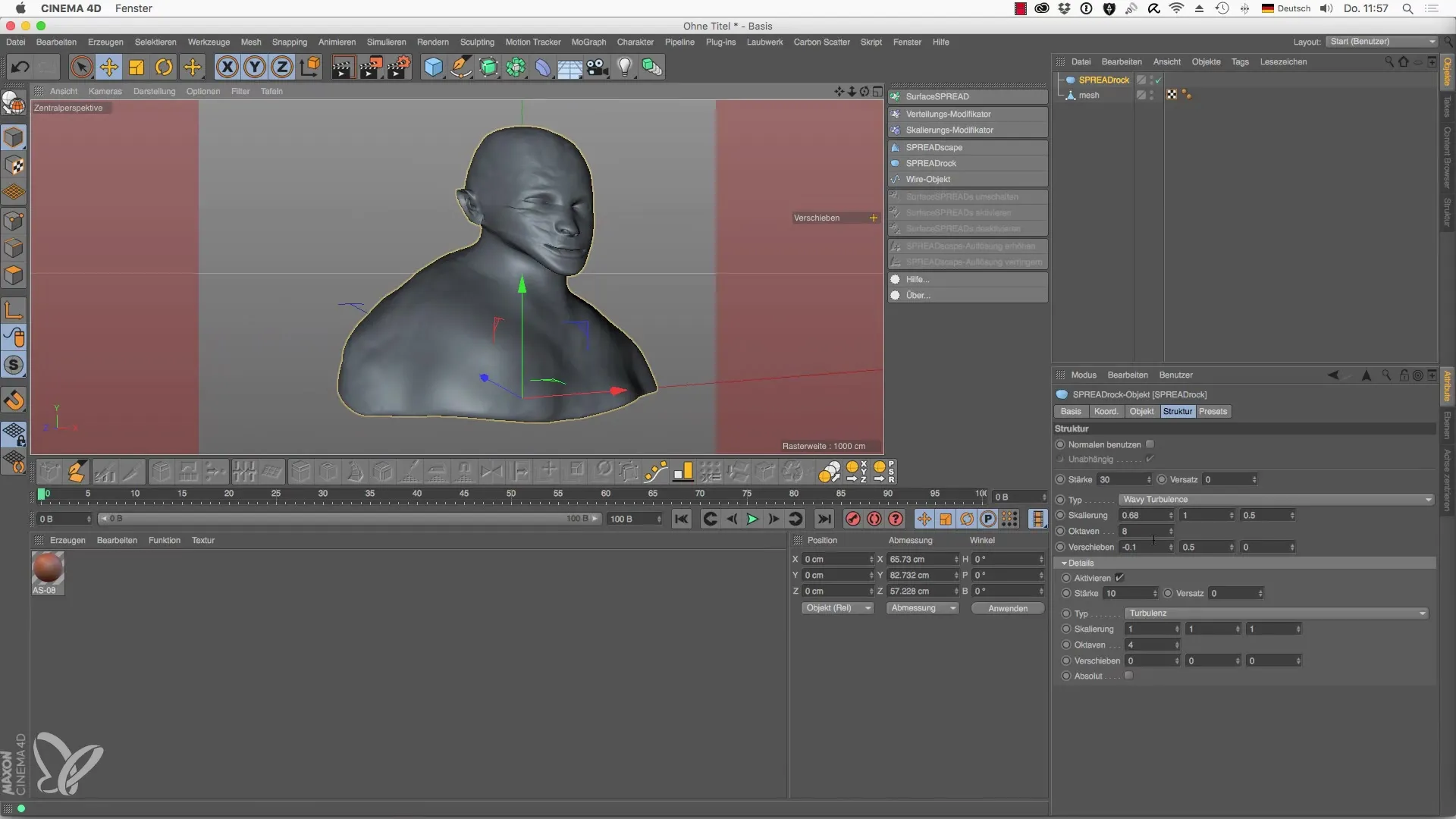
Task: Open the Spline pen tool
Action: click(x=461, y=67)
